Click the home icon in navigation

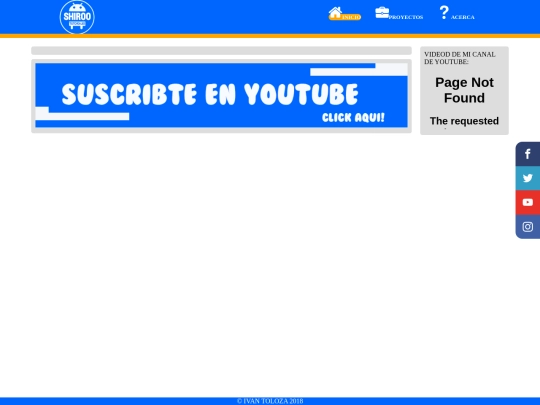point(335,13)
